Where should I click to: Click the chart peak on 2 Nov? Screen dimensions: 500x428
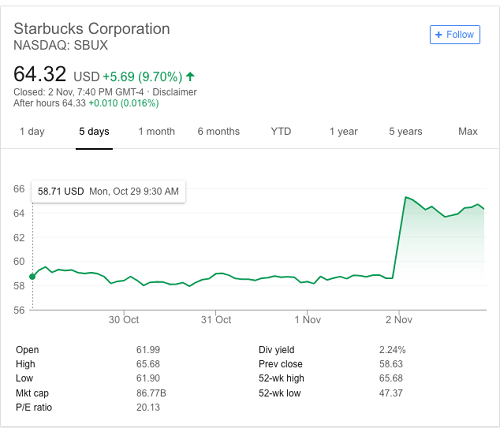[x=406, y=197]
